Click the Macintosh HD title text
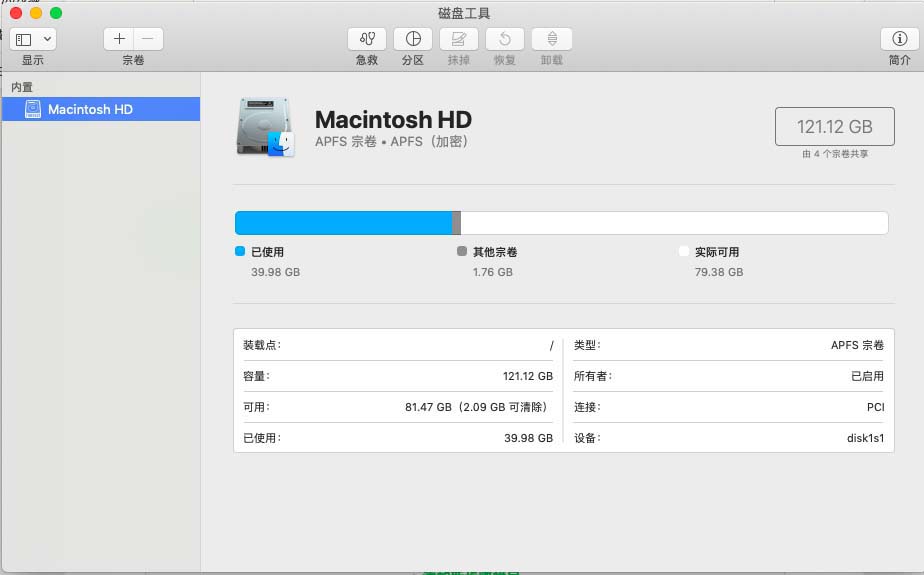Viewport: 924px width, 575px height. pos(393,120)
